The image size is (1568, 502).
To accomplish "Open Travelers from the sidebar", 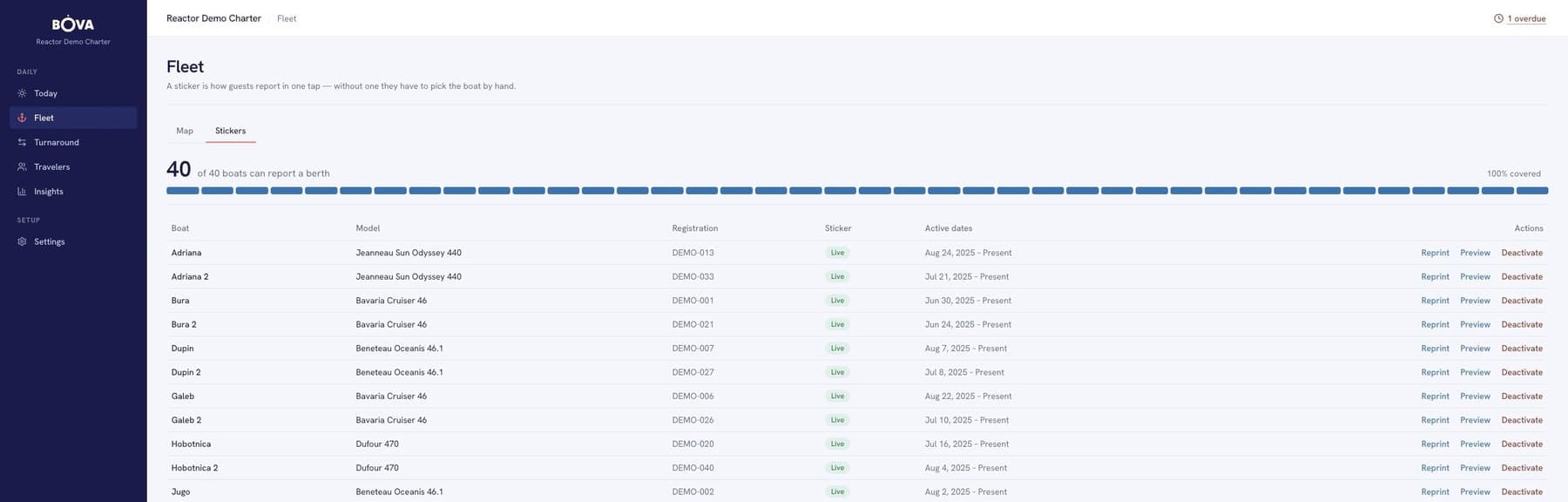I will coord(73,166).
